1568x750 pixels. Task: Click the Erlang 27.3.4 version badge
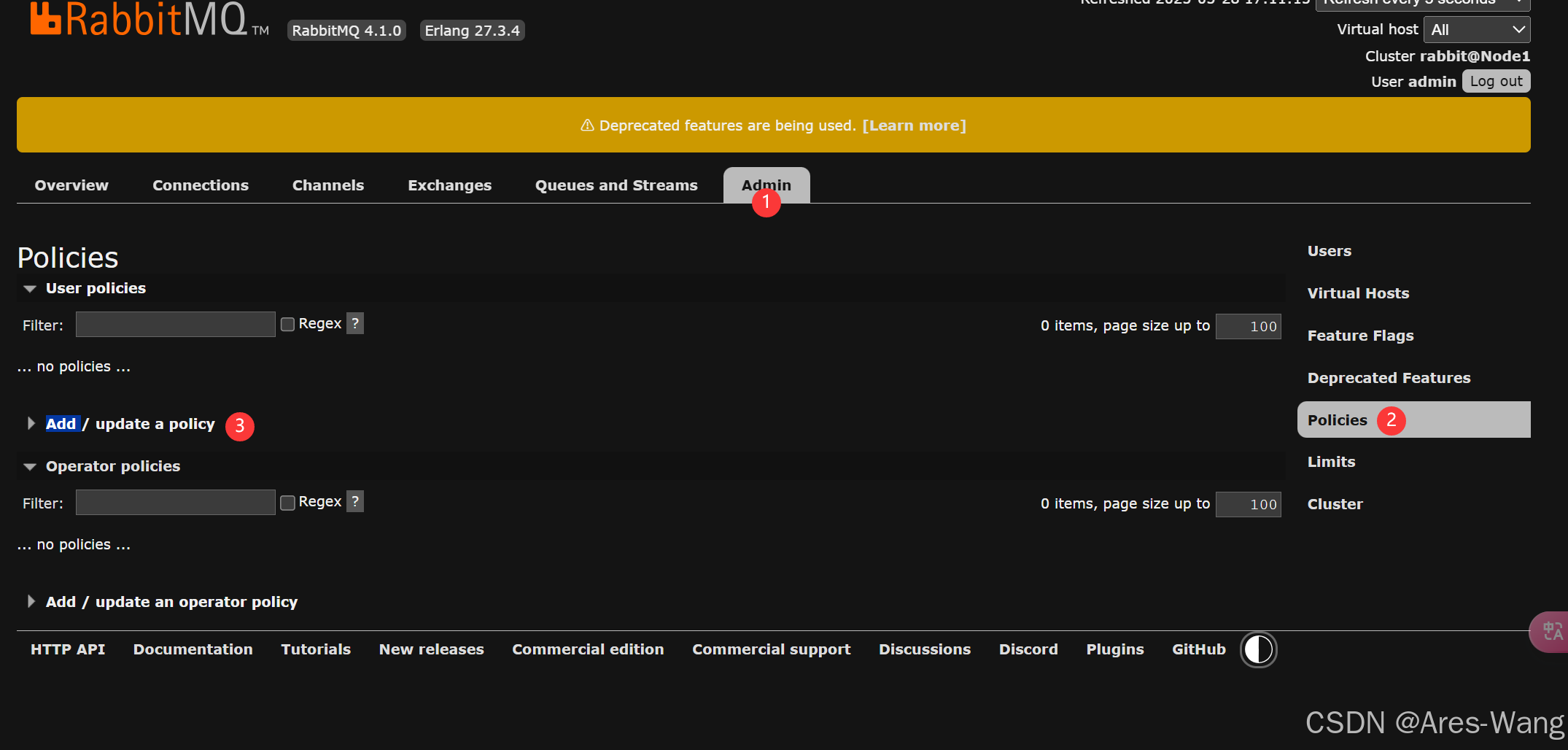click(x=472, y=31)
